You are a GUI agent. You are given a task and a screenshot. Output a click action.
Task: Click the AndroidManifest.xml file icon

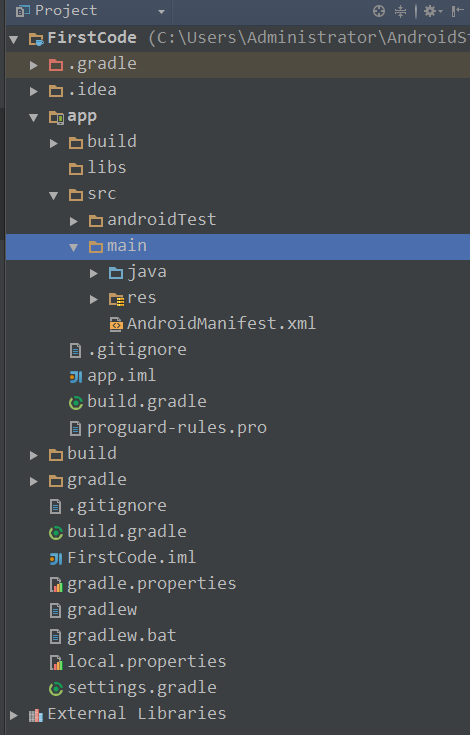click(116, 324)
